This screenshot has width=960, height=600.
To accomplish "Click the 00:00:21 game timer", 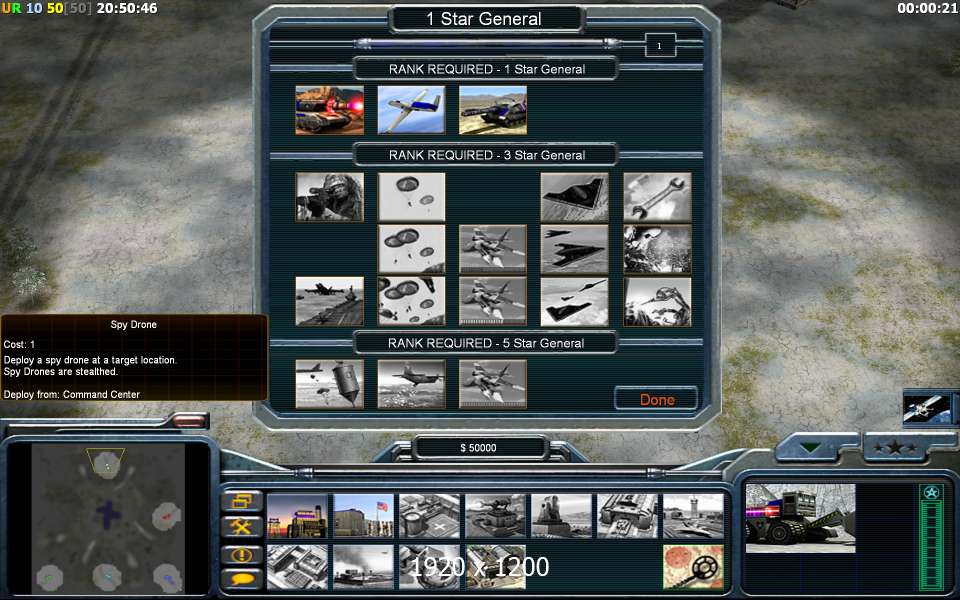I will [927, 8].
